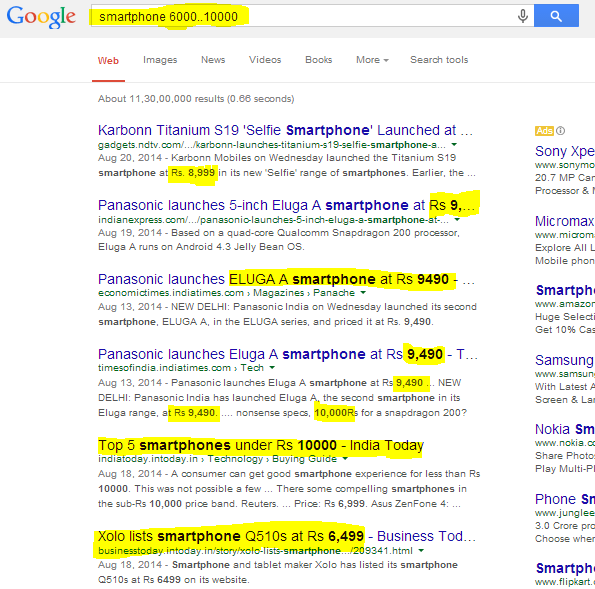Switch to the News tab
This screenshot has height=589, width=595.
click(213, 60)
